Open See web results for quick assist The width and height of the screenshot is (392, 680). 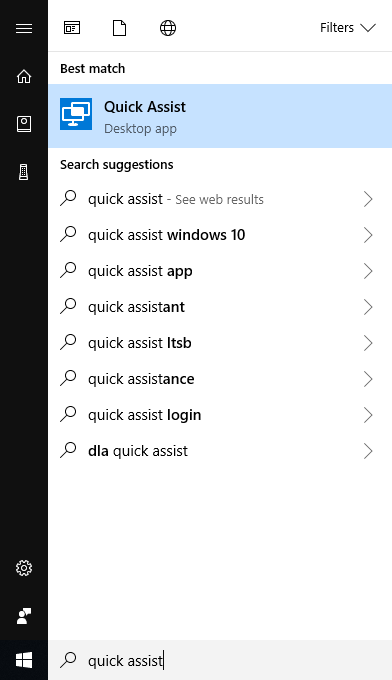point(220,199)
